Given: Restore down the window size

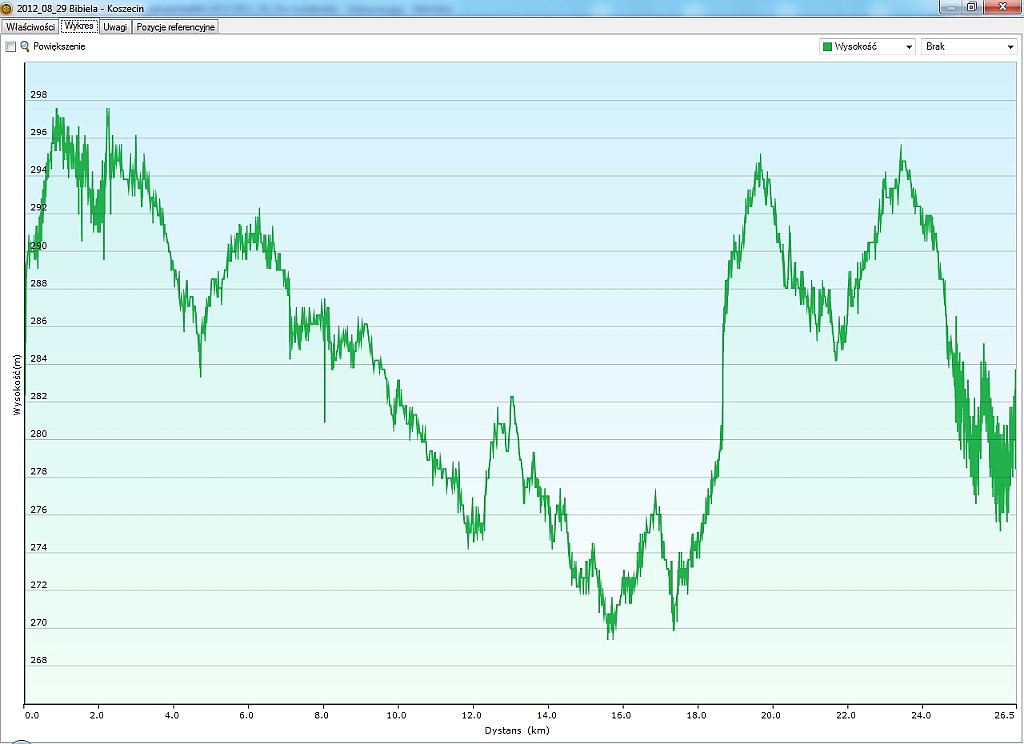Looking at the screenshot, I should coord(971,6).
